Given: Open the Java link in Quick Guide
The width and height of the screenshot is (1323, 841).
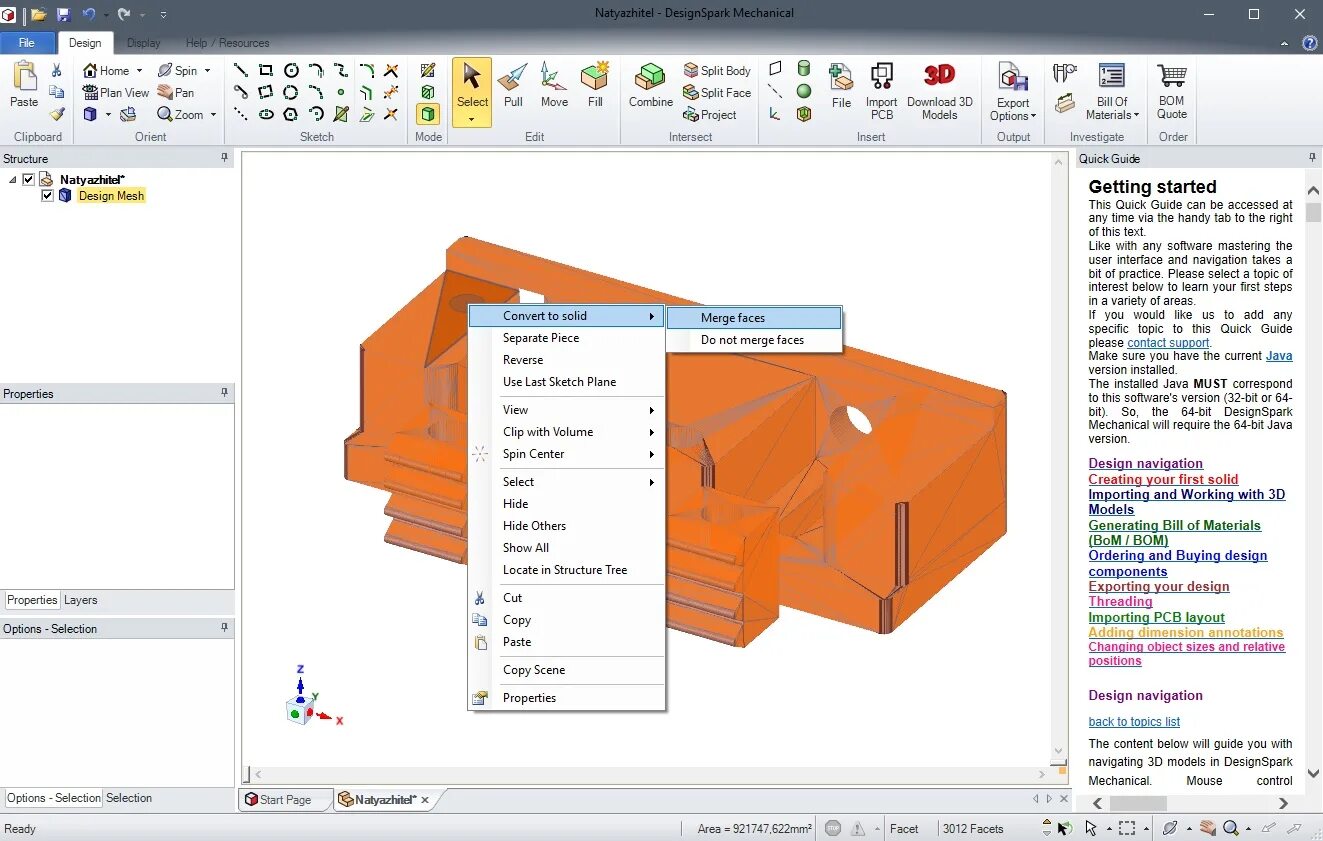Looking at the screenshot, I should (x=1279, y=356).
